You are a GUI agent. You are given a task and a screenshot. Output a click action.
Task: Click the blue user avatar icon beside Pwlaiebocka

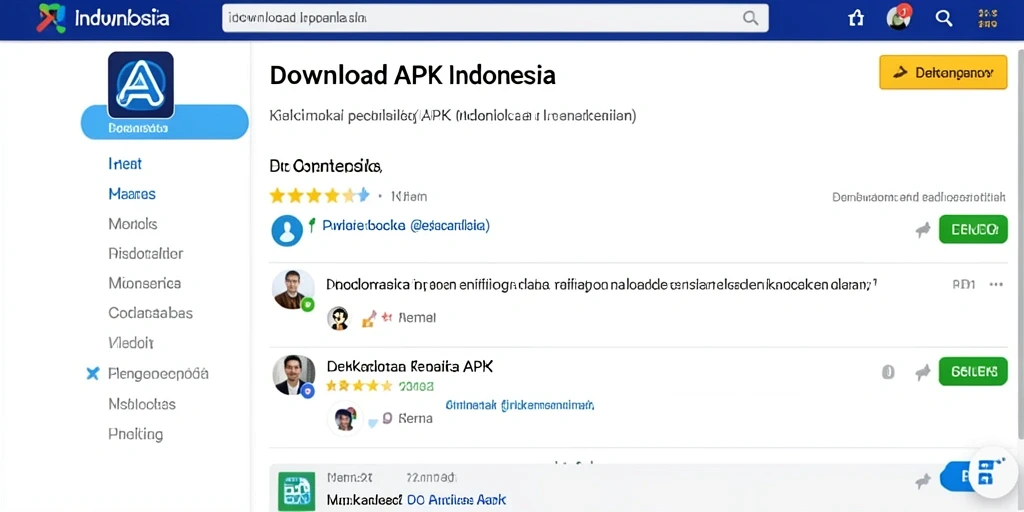click(x=287, y=231)
